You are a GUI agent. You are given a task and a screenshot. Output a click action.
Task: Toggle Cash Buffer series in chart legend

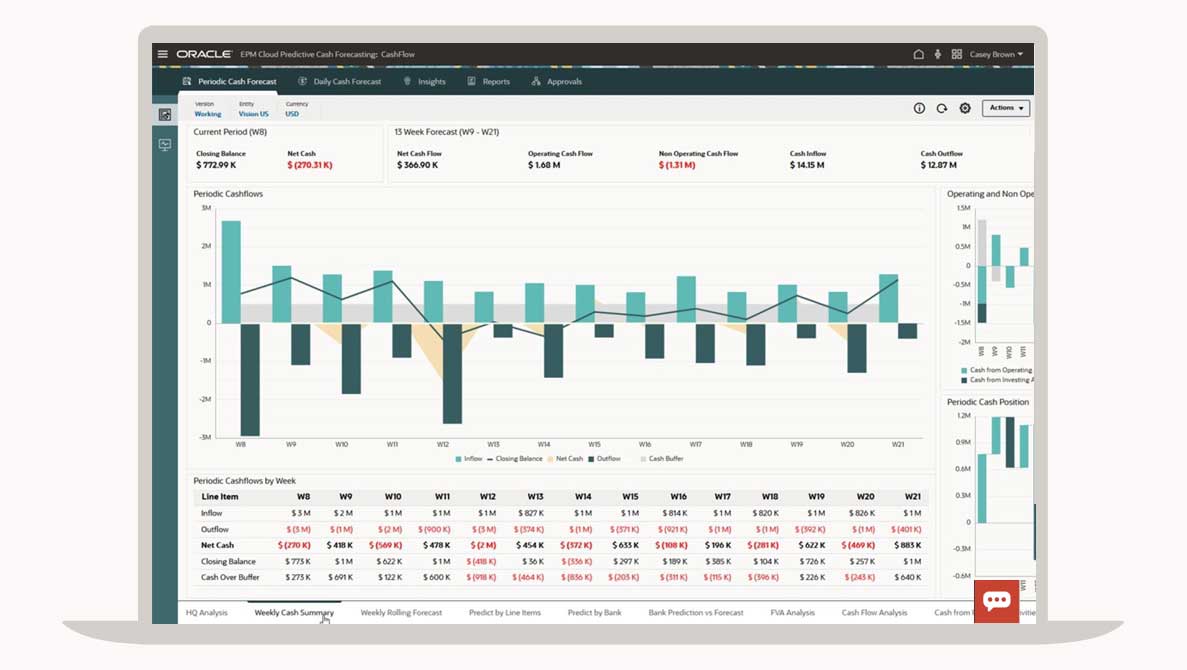coord(662,459)
